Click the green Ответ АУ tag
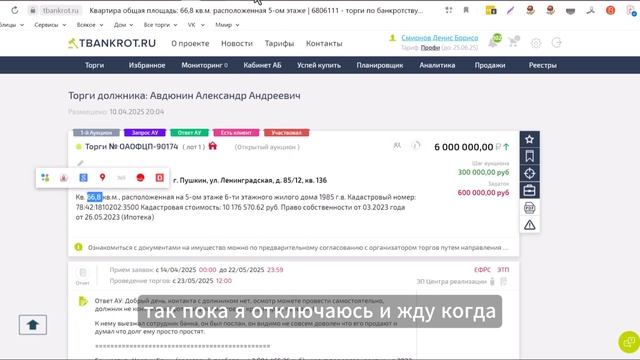The width and height of the screenshot is (640, 360). coord(189,133)
